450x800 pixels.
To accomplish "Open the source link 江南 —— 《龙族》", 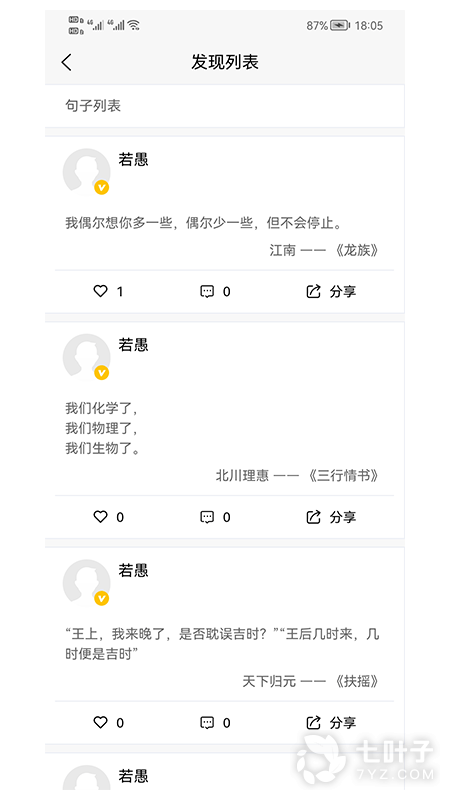I will [324, 250].
